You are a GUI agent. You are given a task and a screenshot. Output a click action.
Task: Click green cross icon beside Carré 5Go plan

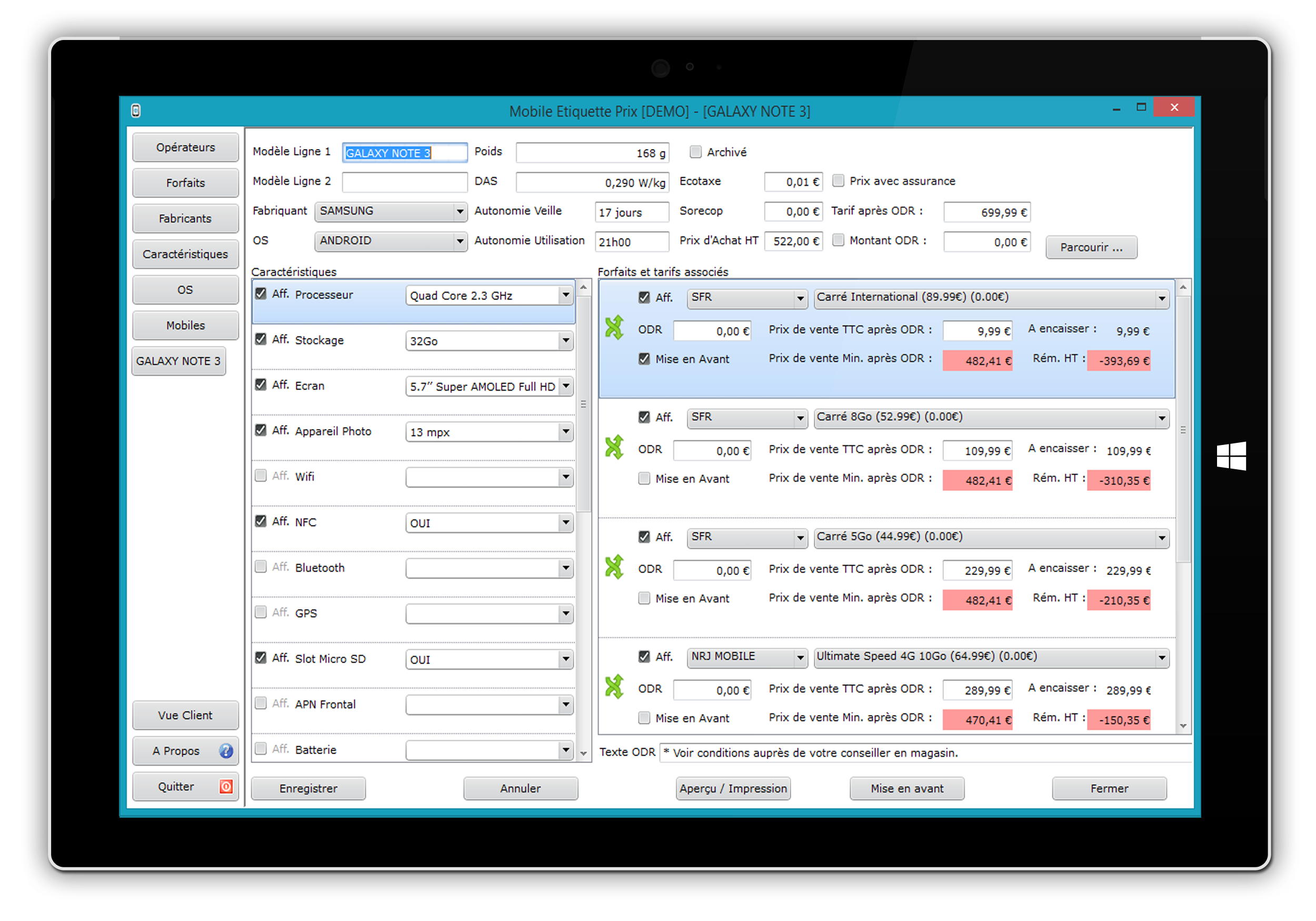click(614, 567)
